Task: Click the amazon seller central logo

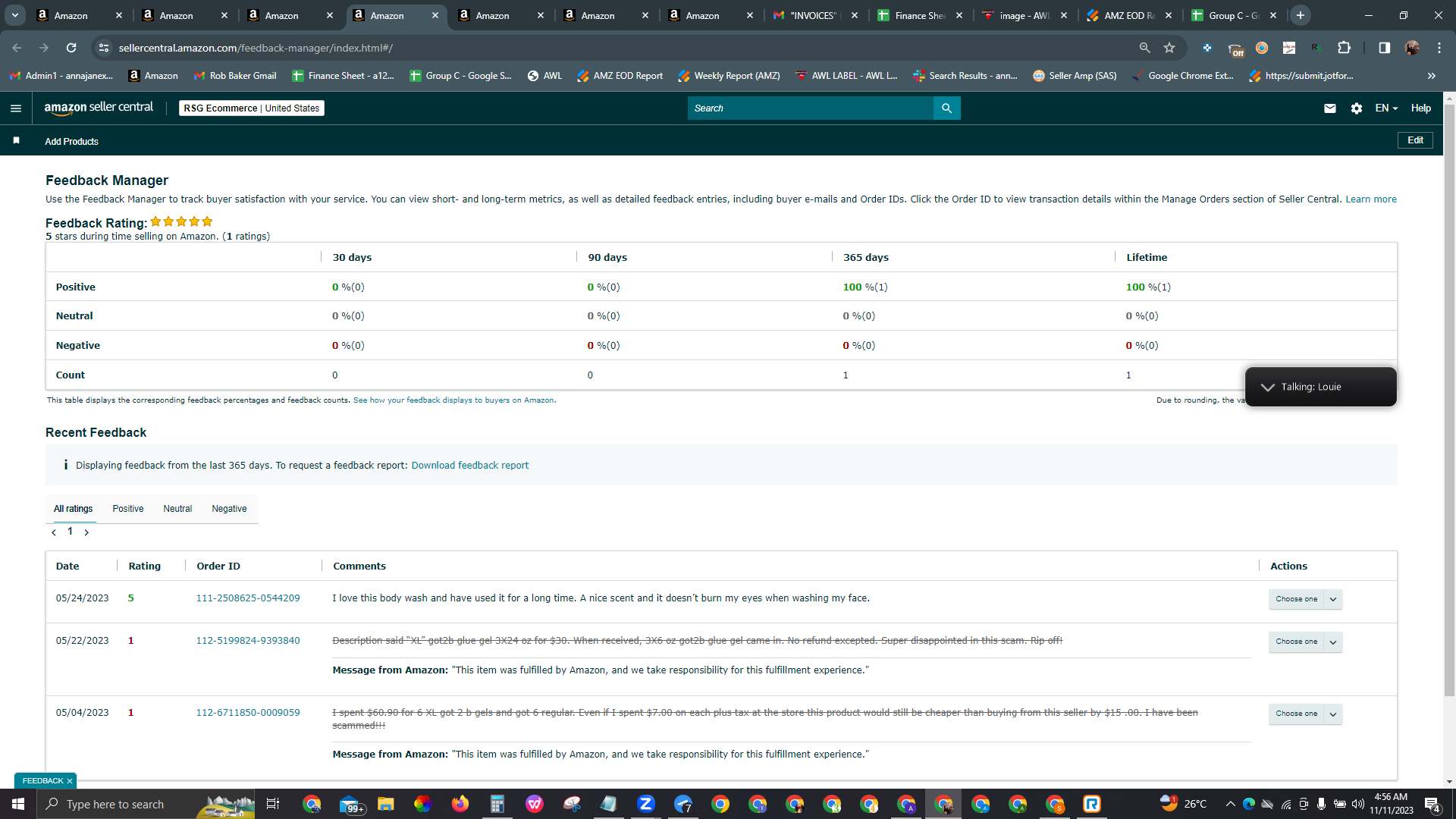Action: click(99, 108)
